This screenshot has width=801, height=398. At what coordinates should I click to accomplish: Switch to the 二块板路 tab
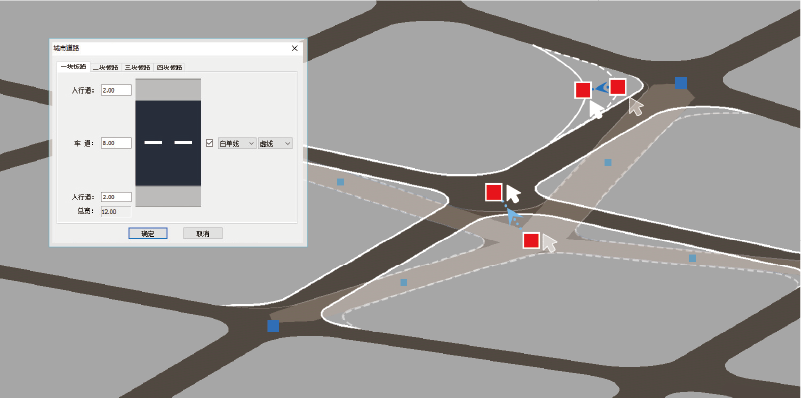point(106,67)
